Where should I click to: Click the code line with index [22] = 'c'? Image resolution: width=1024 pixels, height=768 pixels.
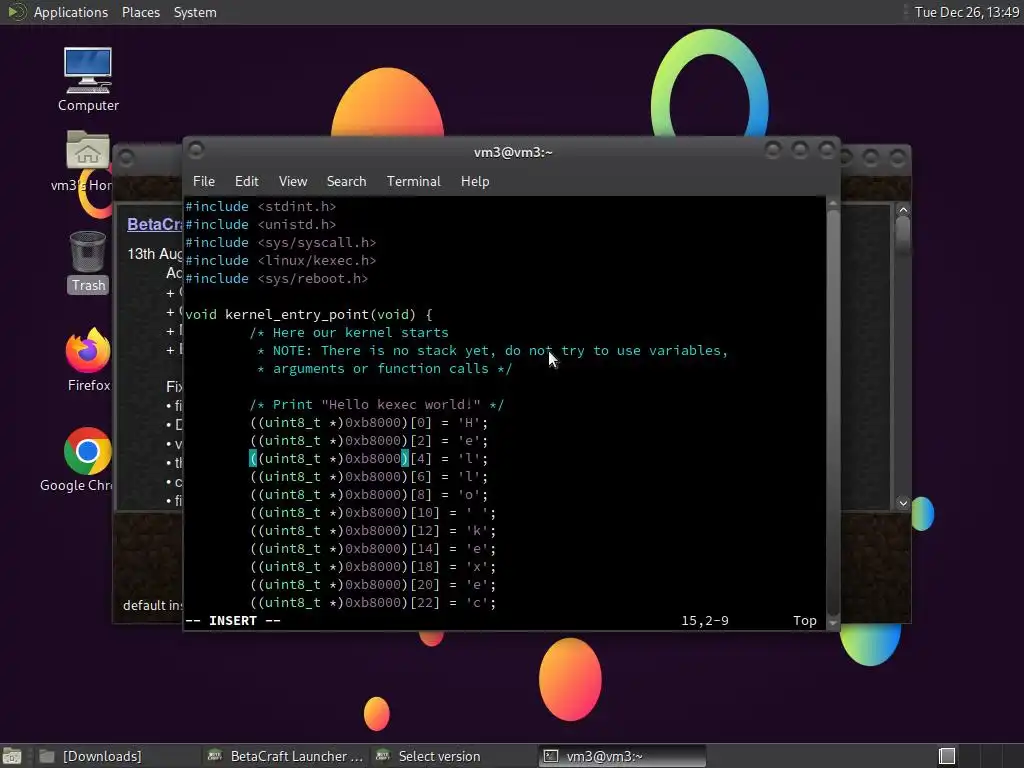[x=373, y=603]
